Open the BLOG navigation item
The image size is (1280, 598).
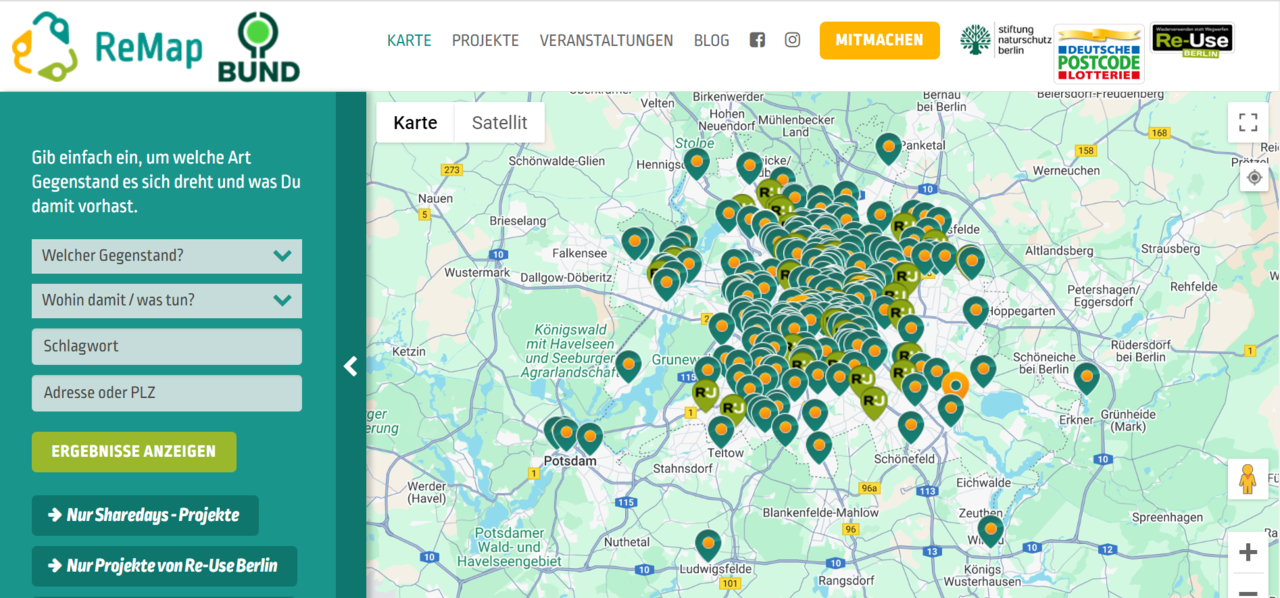(711, 41)
